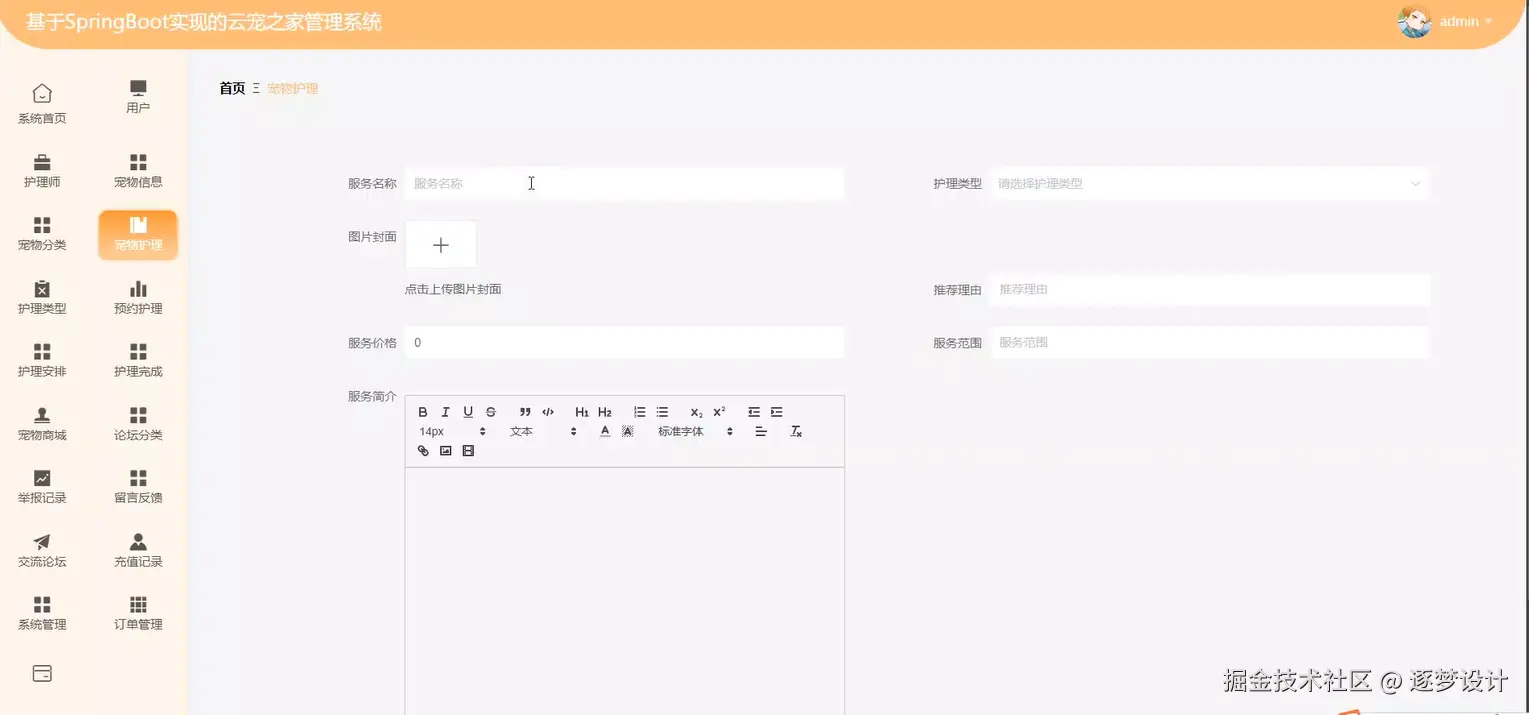Open 交流论坛 in the sidebar
The image size is (1529, 715).
[42, 551]
